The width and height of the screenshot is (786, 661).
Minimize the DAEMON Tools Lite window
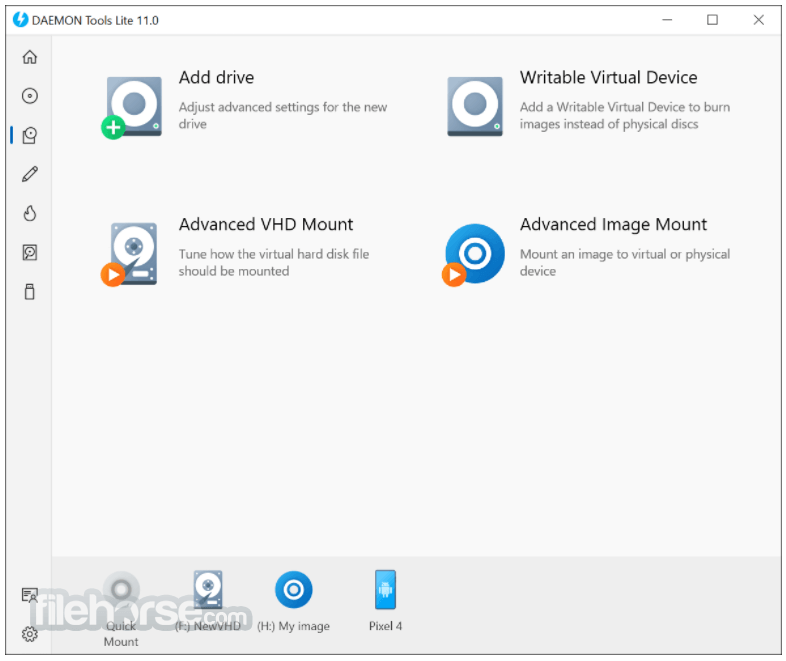click(x=667, y=20)
